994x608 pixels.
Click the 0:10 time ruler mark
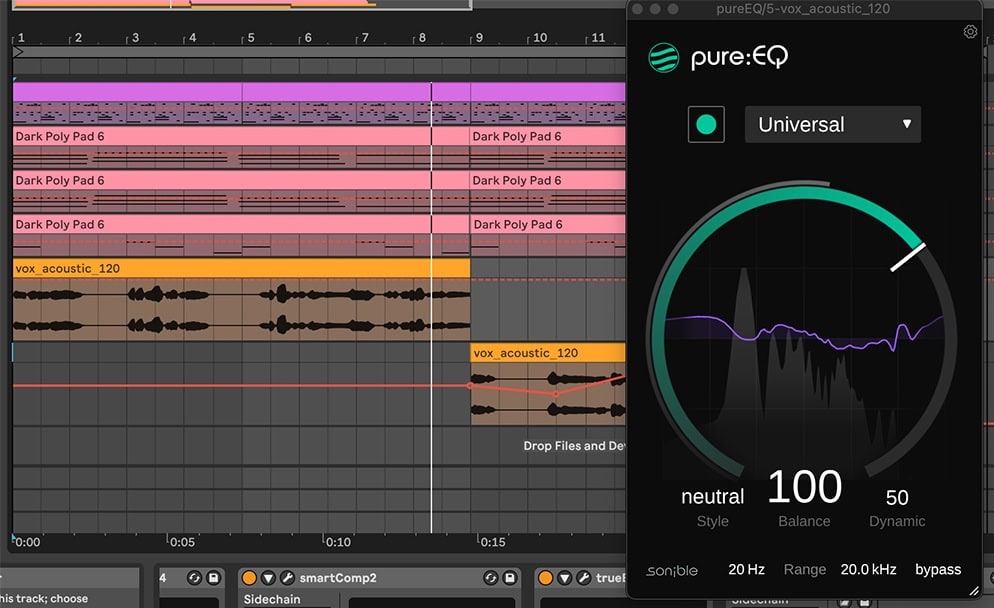point(338,542)
